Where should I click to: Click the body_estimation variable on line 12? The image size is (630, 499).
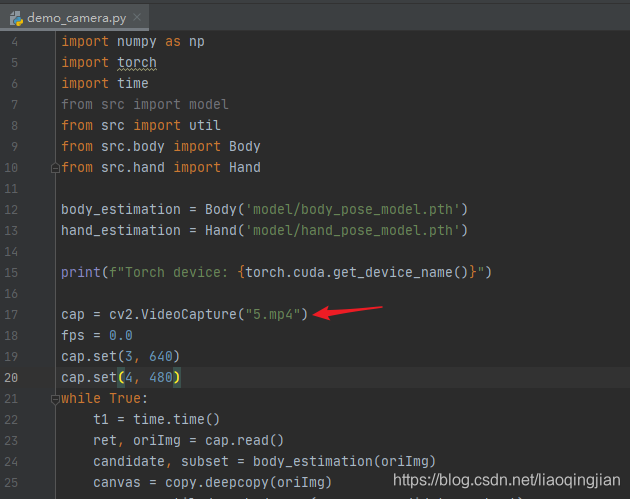(x=121, y=210)
